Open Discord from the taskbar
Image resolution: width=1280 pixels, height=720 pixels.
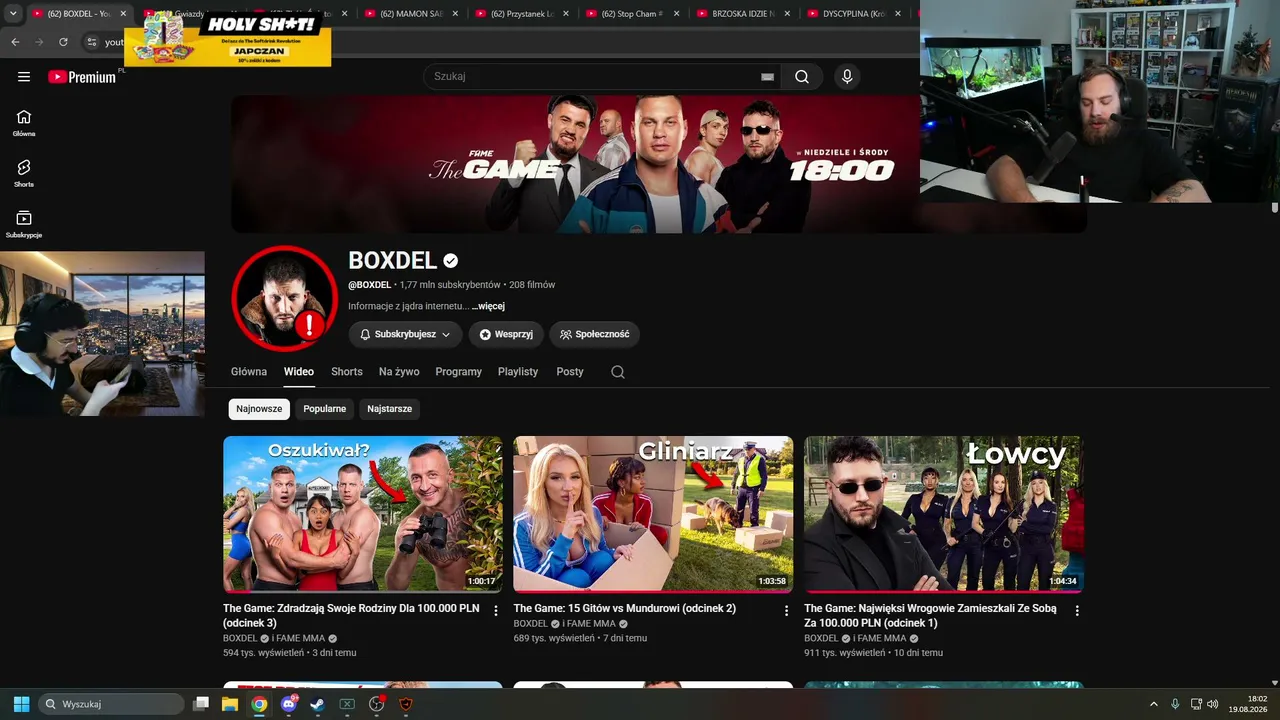point(289,704)
